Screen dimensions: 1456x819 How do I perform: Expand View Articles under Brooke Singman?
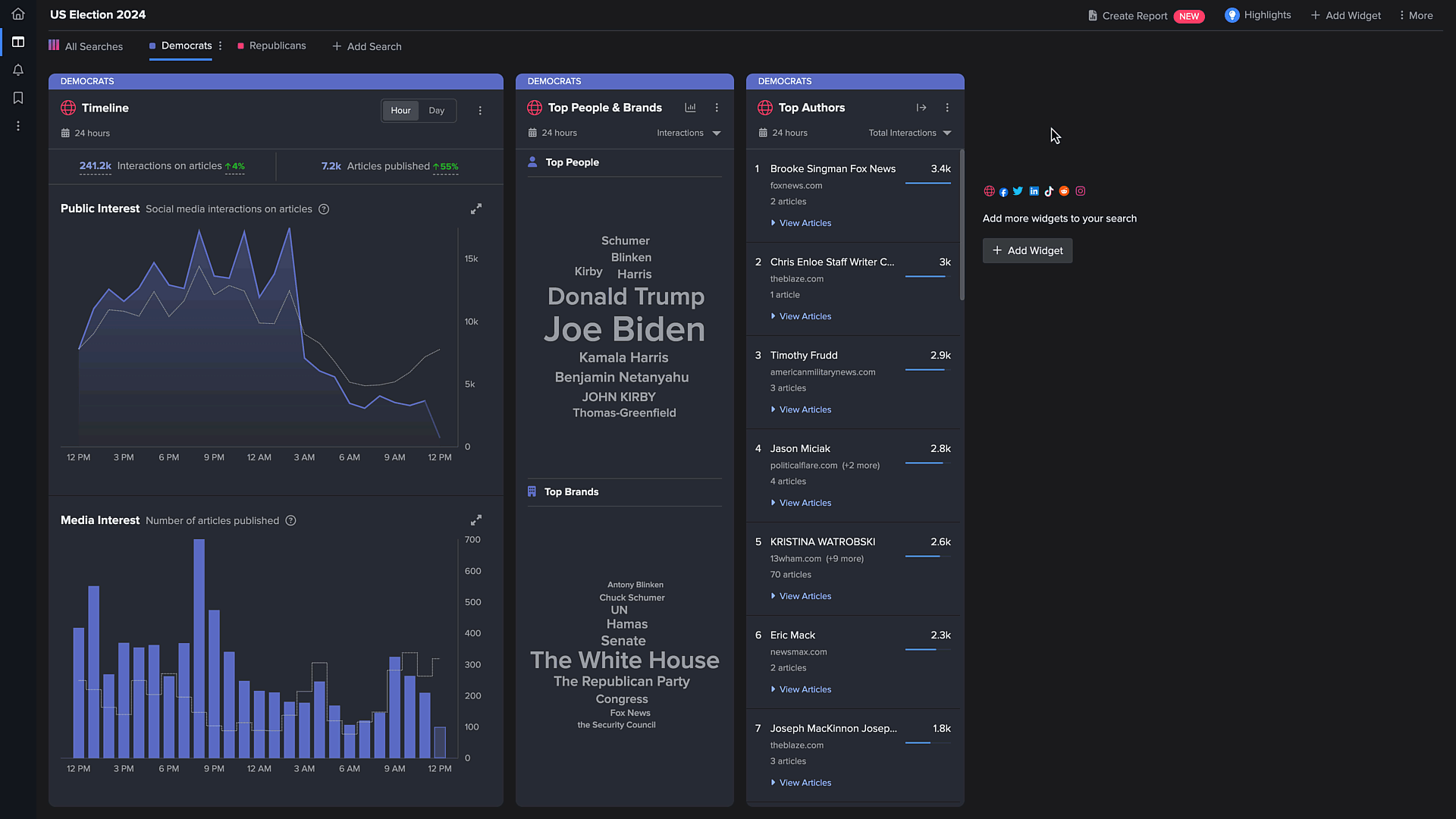click(801, 222)
